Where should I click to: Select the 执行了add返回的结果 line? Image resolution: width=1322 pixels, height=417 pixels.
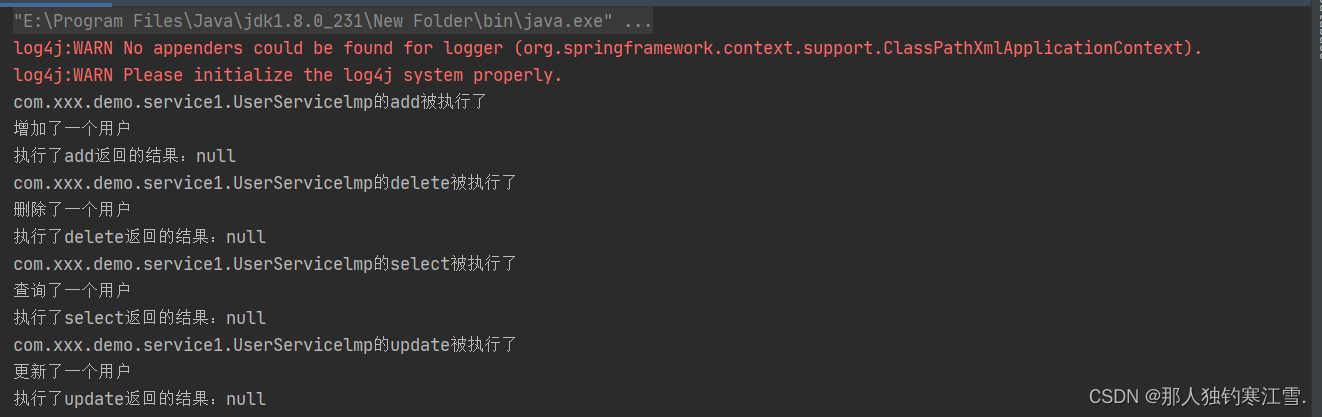coord(125,156)
